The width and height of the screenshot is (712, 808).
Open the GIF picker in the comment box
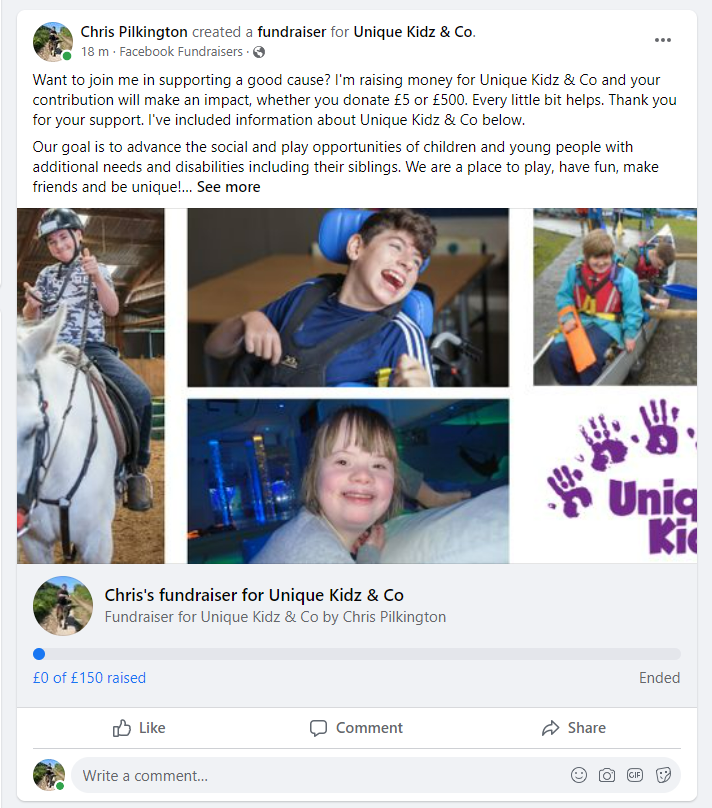coord(634,775)
